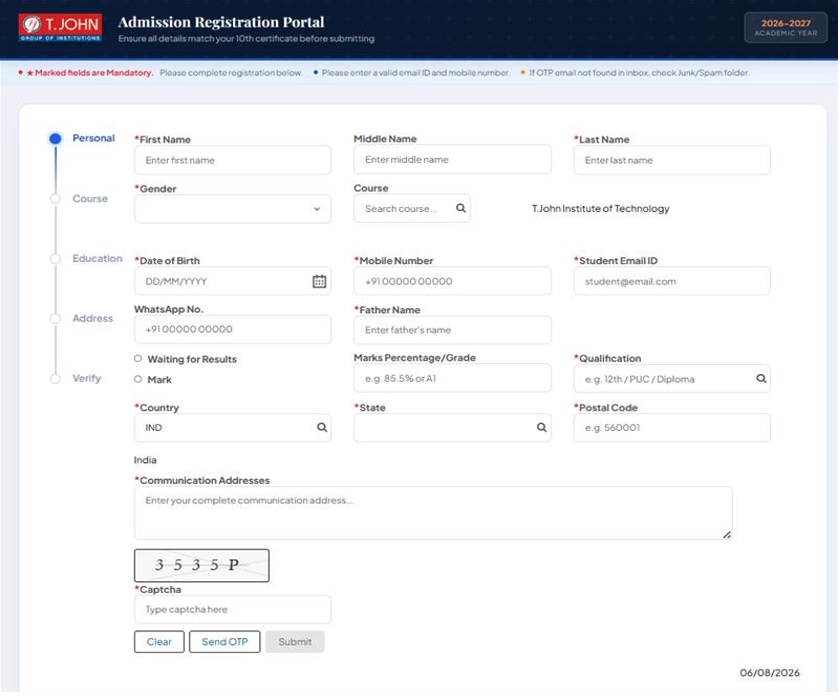840x700 pixels.
Task: Click the 2026-2027 Academic Year badge
Action: 785,27
